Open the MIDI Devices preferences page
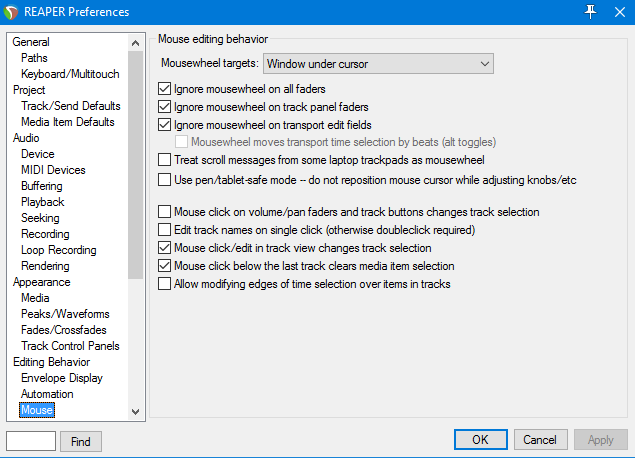 click(x=53, y=170)
